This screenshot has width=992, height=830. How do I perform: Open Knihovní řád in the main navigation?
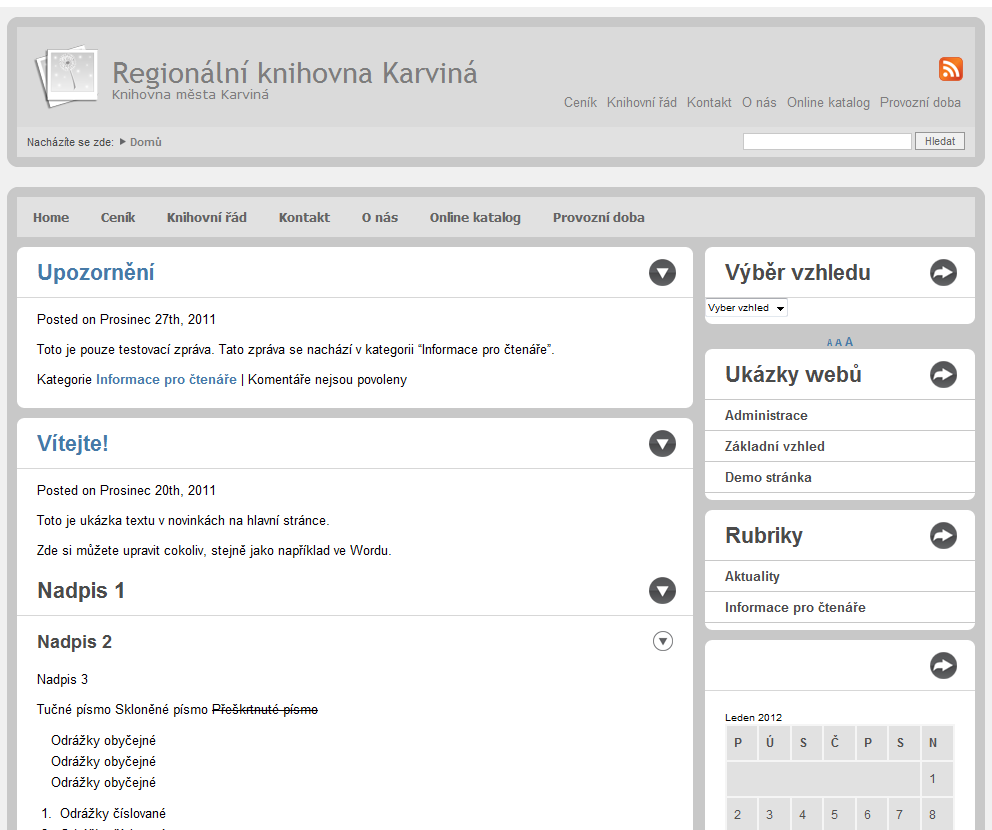(x=207, y=218)
